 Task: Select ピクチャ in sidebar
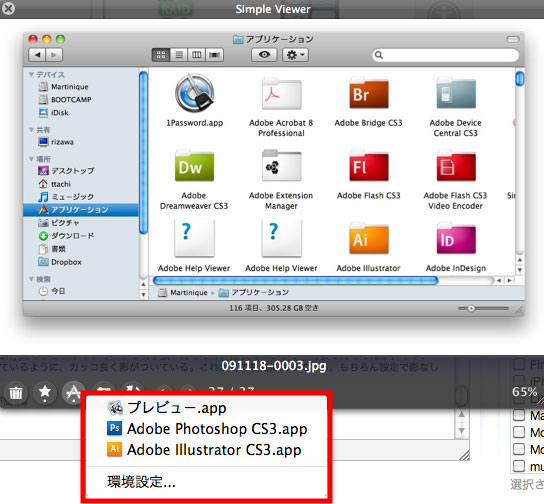[x=81, y=223]
